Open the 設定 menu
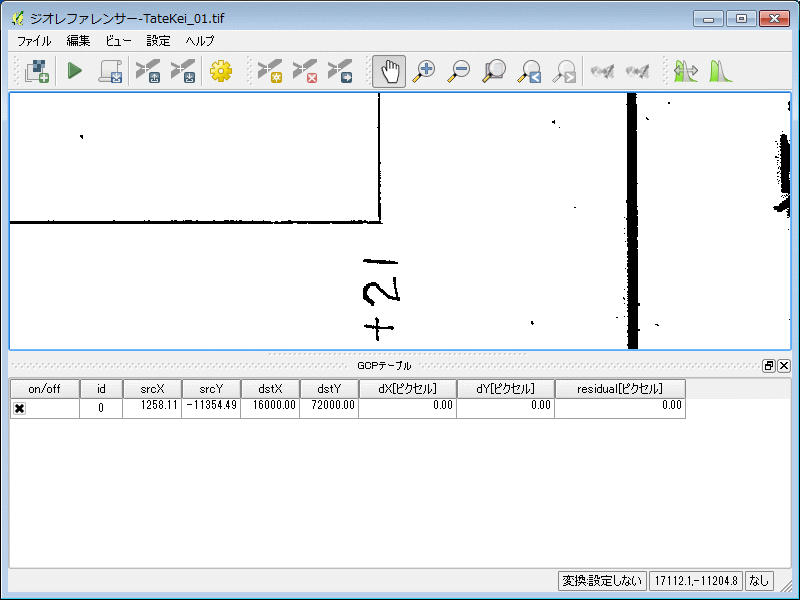Screen dimensions: 800x600 (x=158, y=41)
